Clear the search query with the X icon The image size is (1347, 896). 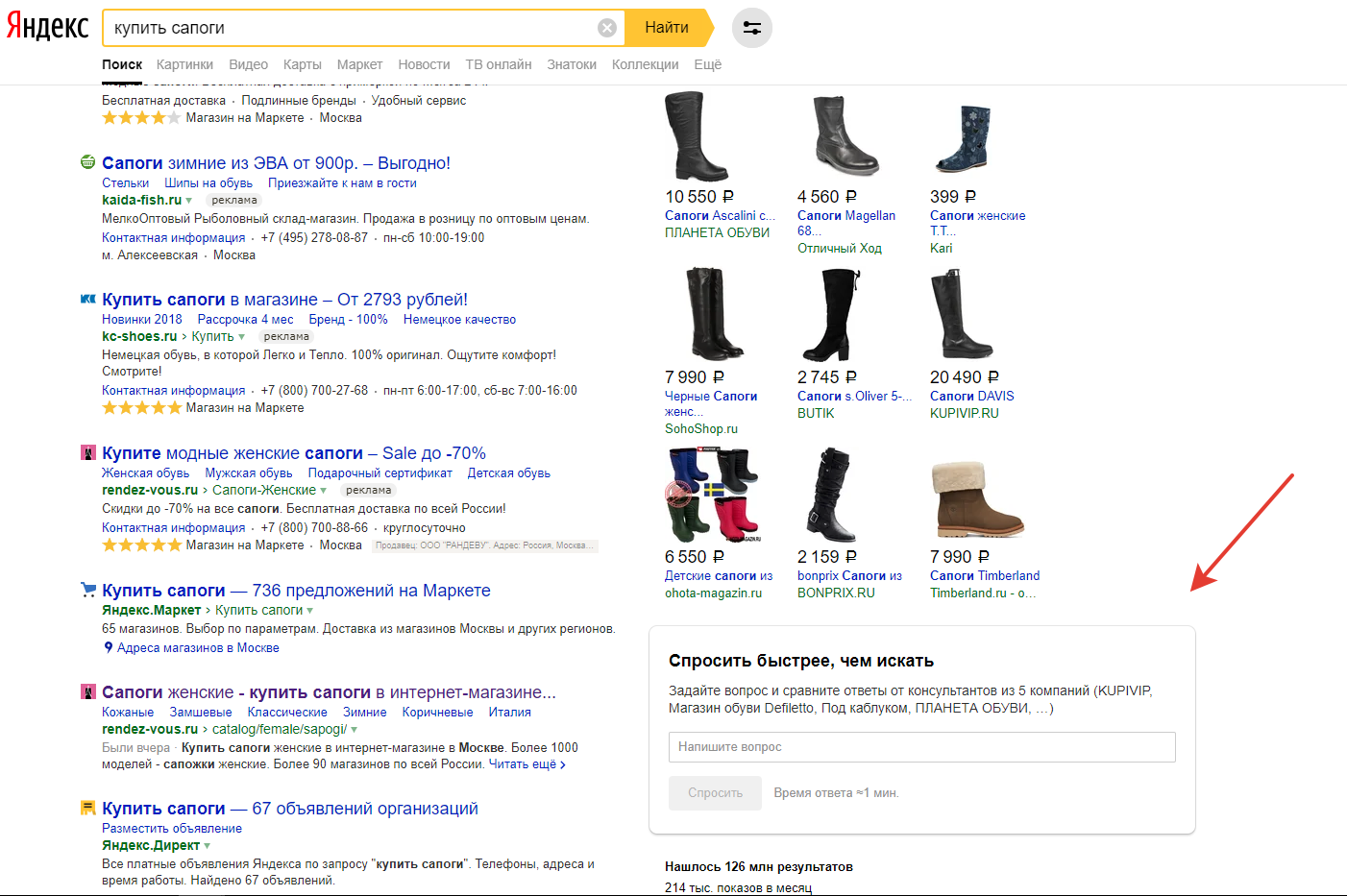606,28
